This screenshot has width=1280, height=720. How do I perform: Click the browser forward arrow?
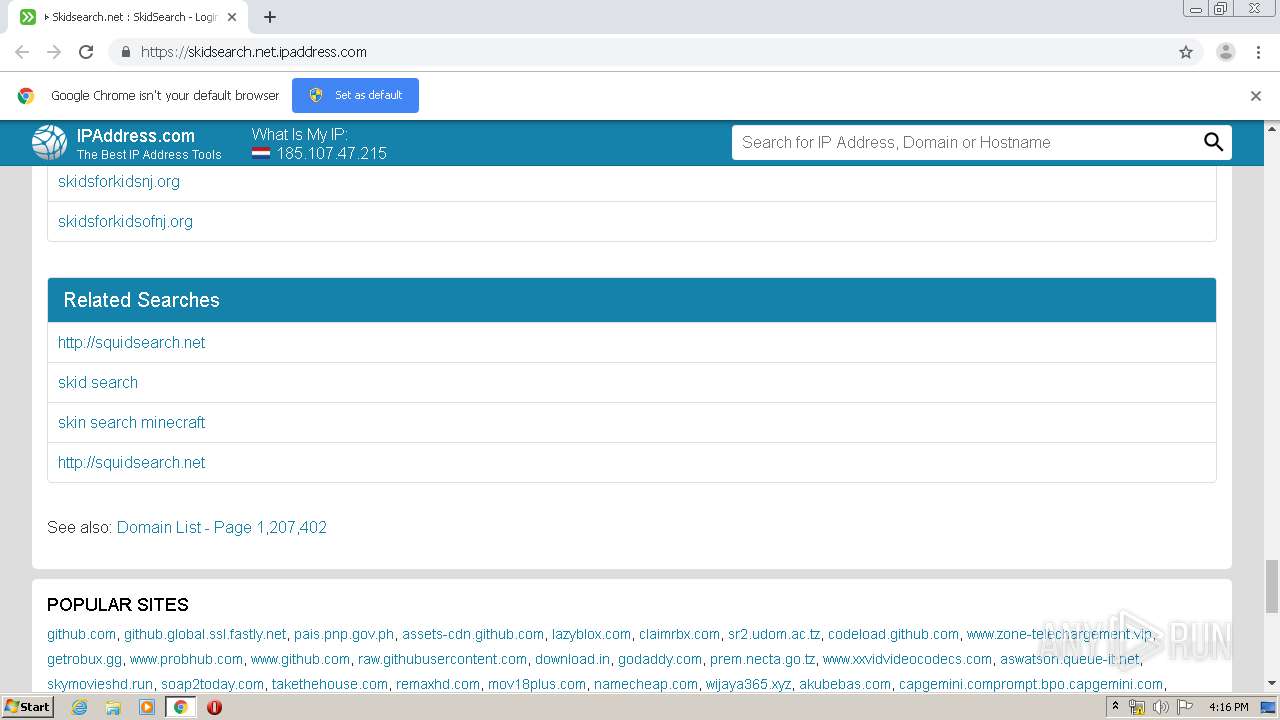point(54,52)
